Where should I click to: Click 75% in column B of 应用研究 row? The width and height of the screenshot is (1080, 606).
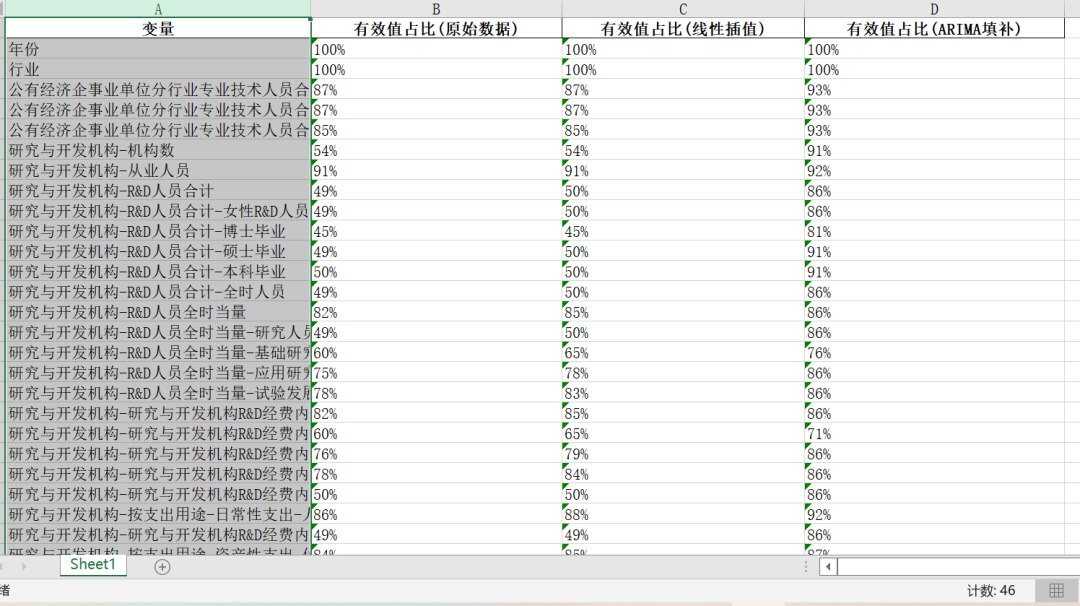(x=436, y=373)
